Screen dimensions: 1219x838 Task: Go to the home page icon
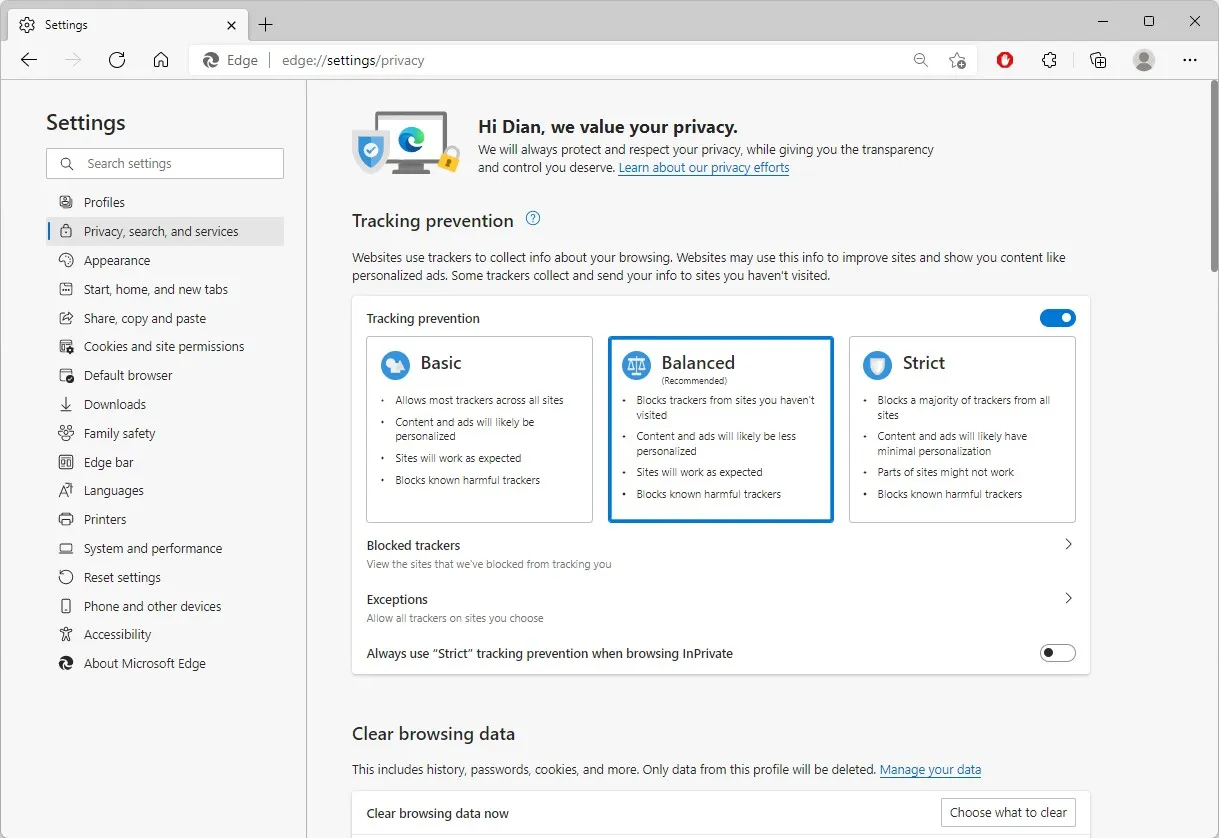tap(161, 60)
